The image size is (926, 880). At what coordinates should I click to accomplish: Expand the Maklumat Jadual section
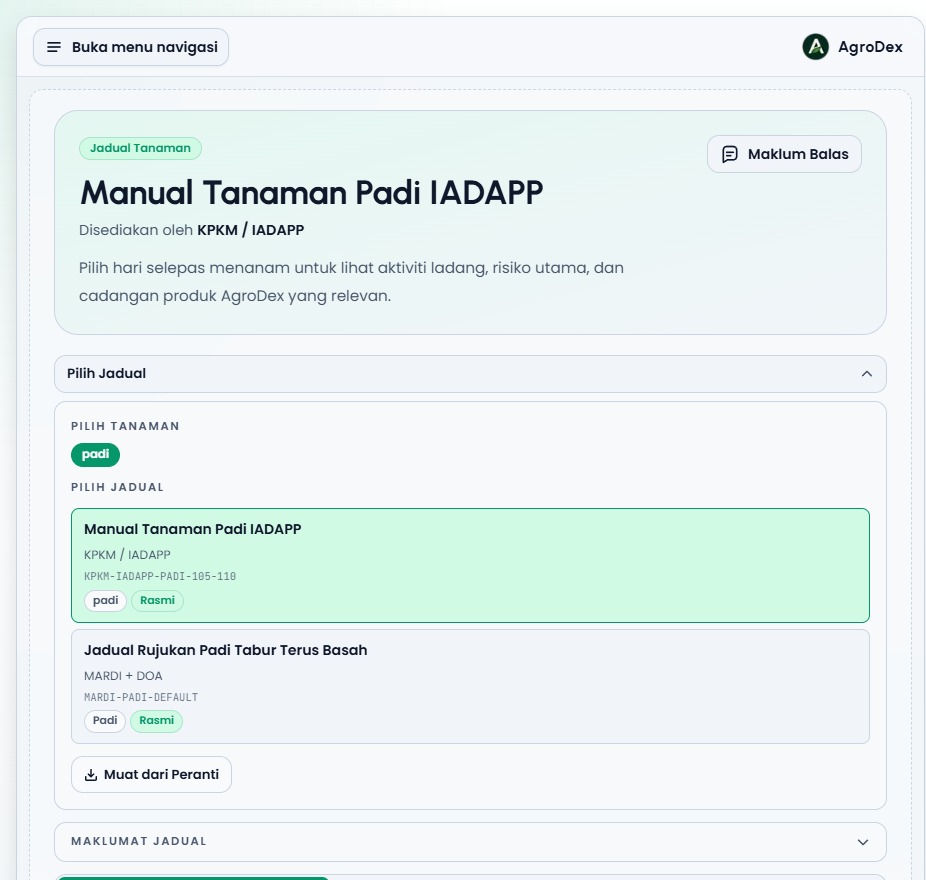tap(470, 842)
